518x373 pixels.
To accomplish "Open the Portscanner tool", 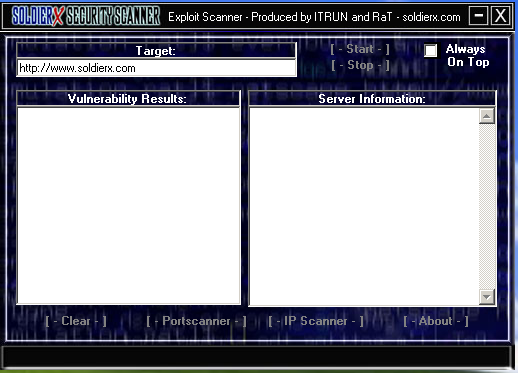I will pos(196,321).
